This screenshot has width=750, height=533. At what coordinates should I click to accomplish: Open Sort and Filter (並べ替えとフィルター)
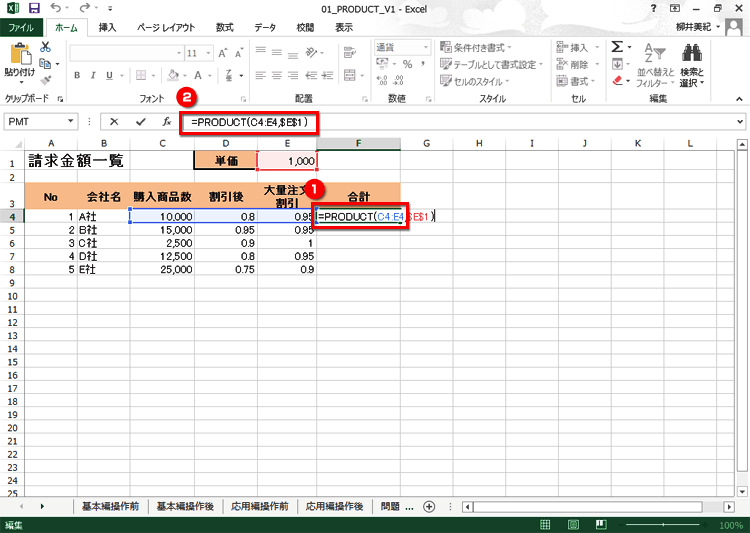click(x=655, y=66)
